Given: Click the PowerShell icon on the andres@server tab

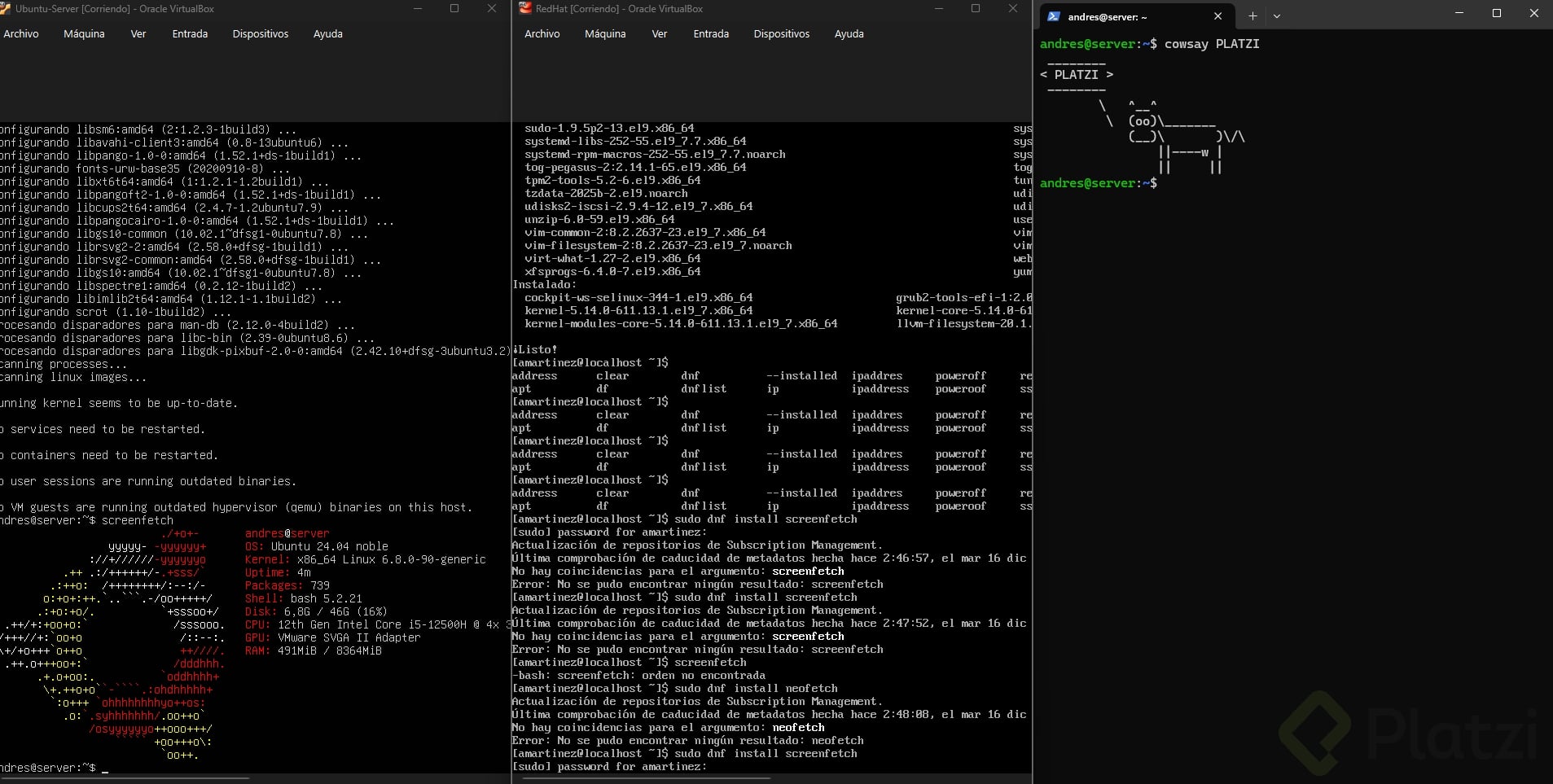Looking at the screenshot, I should [1054, 16].
